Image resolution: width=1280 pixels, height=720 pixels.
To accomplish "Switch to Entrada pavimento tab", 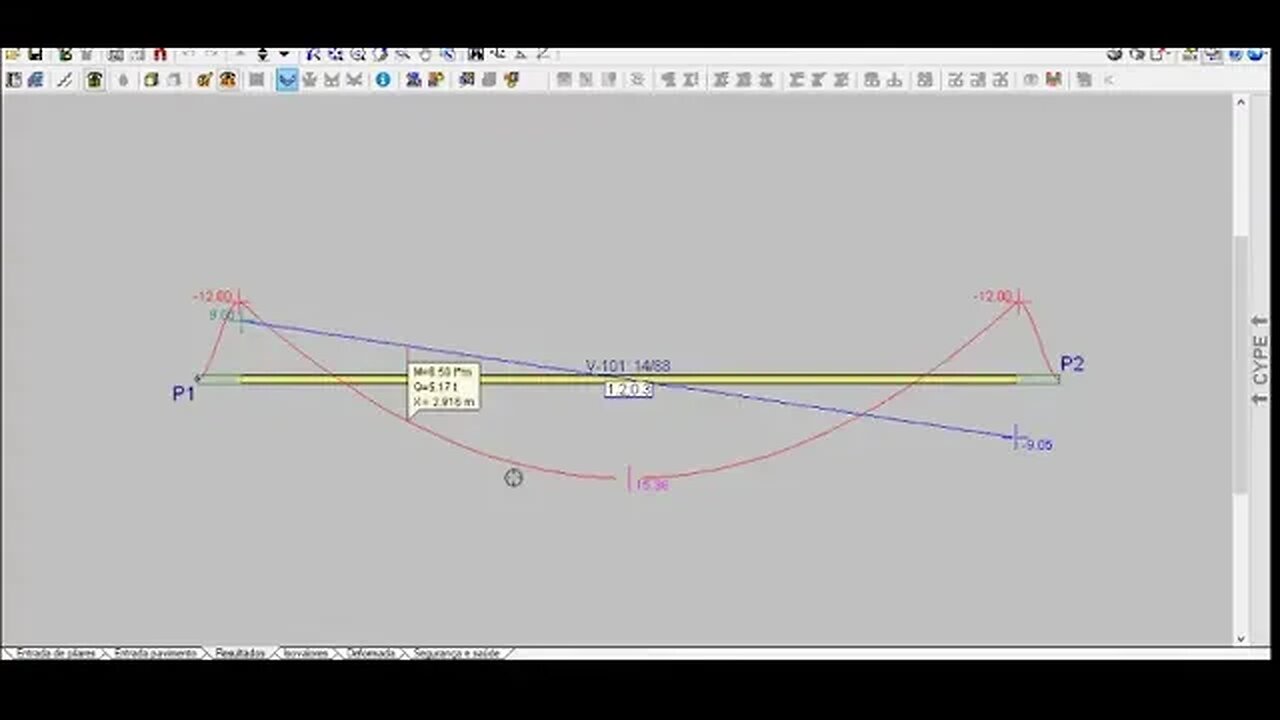I will (156, 653).
